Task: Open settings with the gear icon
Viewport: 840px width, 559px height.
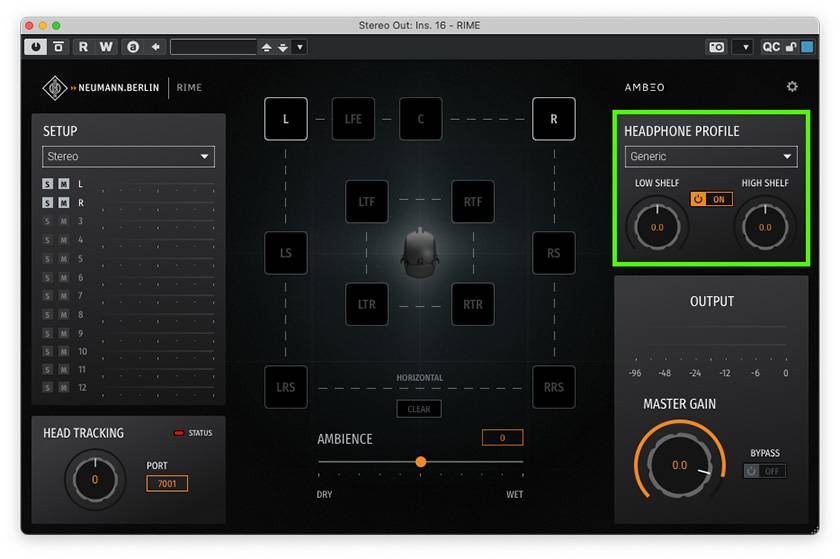Action: tap(792, 87)
